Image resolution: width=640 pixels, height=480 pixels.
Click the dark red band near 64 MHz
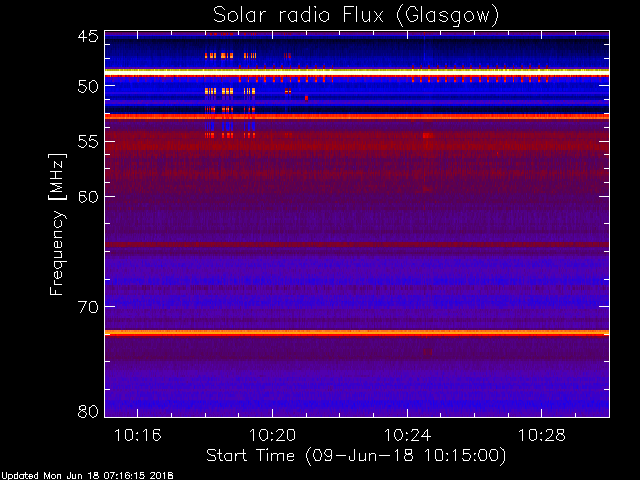pos(357,245)
